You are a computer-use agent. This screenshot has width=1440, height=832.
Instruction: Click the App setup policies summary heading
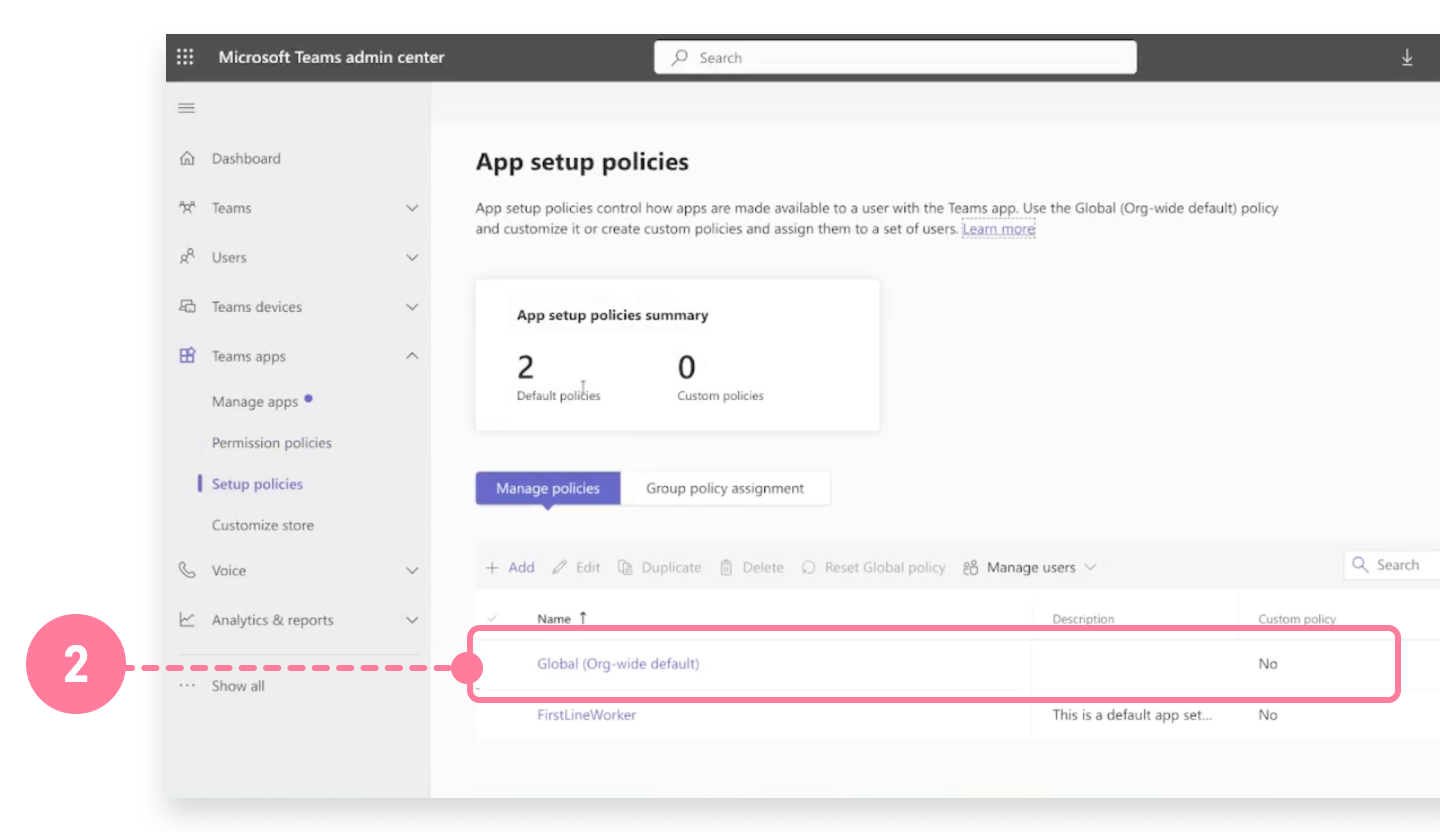612,315
